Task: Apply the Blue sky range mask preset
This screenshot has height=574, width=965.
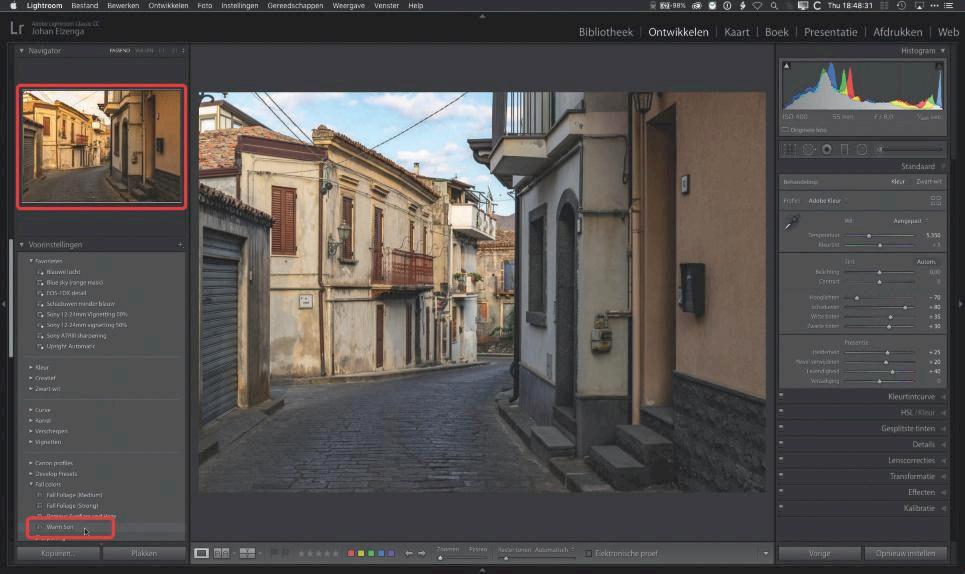Action: pyautogui.click(x=74, y=282)
